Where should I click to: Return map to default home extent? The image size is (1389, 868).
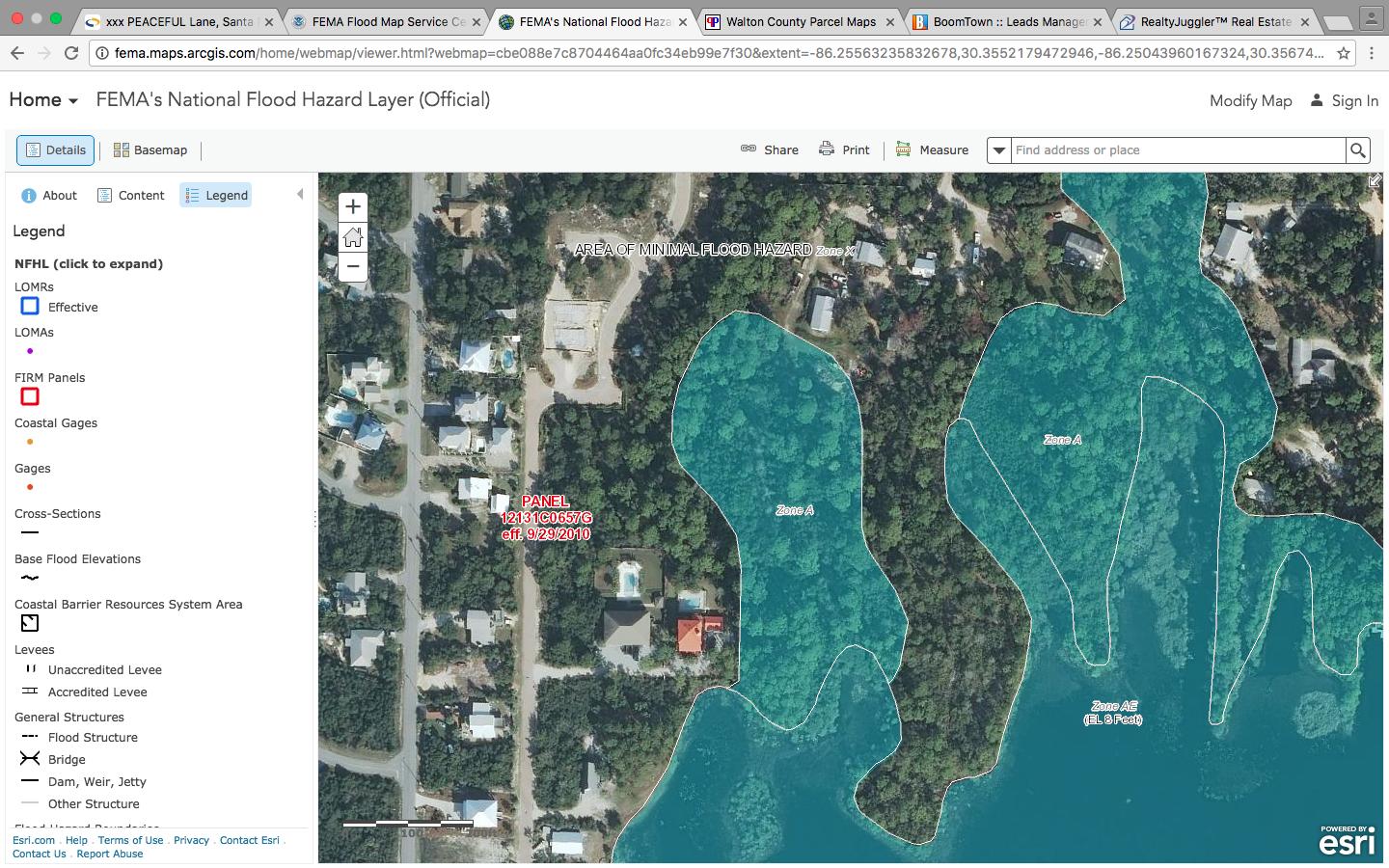click(353, 236)
